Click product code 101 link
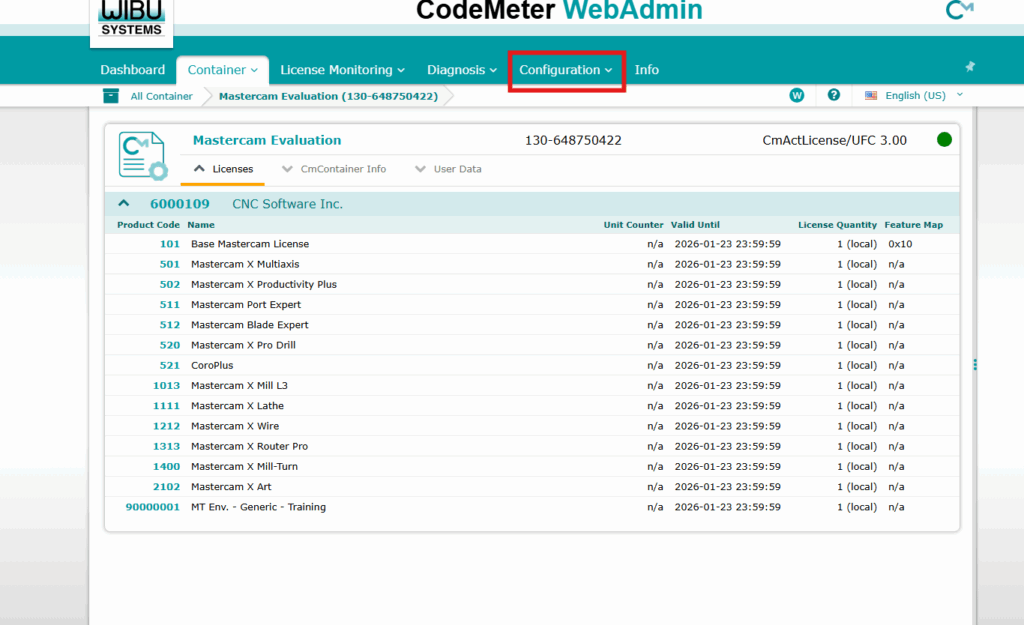The height and width of the screenshot is (625, 1024). pyautogui.click(x=169, y=244)
